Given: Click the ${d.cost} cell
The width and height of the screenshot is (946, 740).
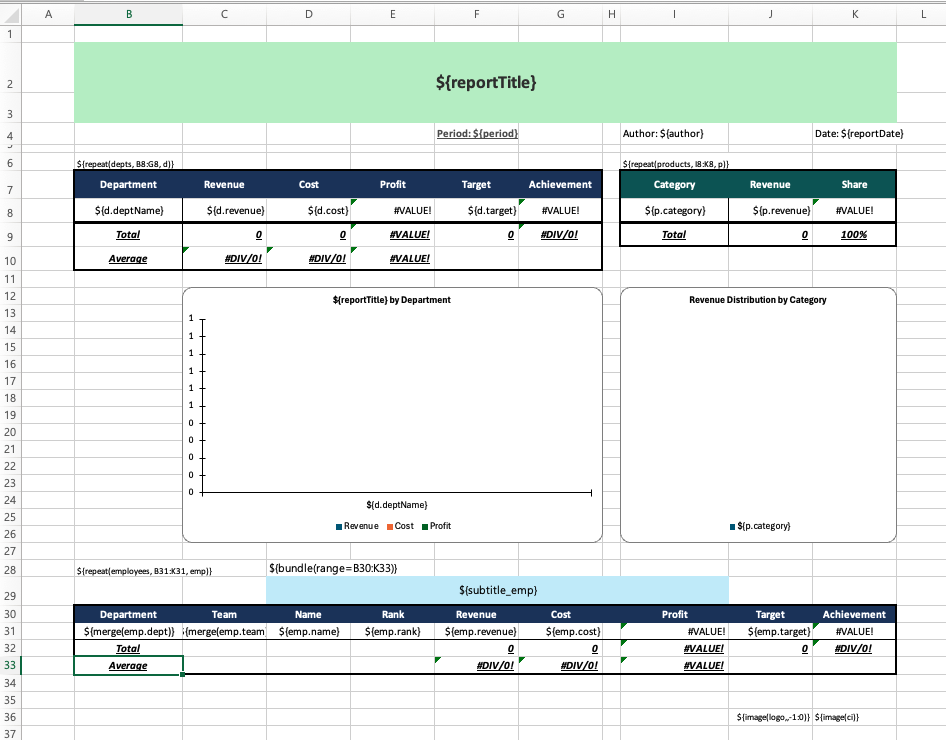Looking at the screenshot, I should [x=308, y=210].
